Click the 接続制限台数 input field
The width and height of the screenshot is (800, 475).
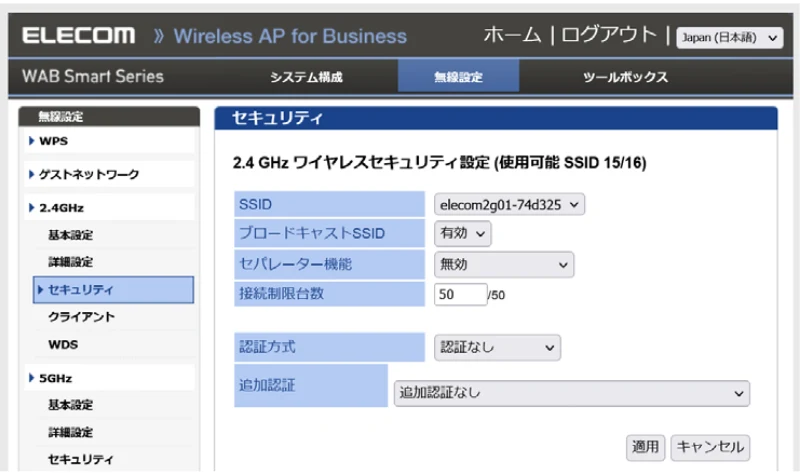[460, 294]
